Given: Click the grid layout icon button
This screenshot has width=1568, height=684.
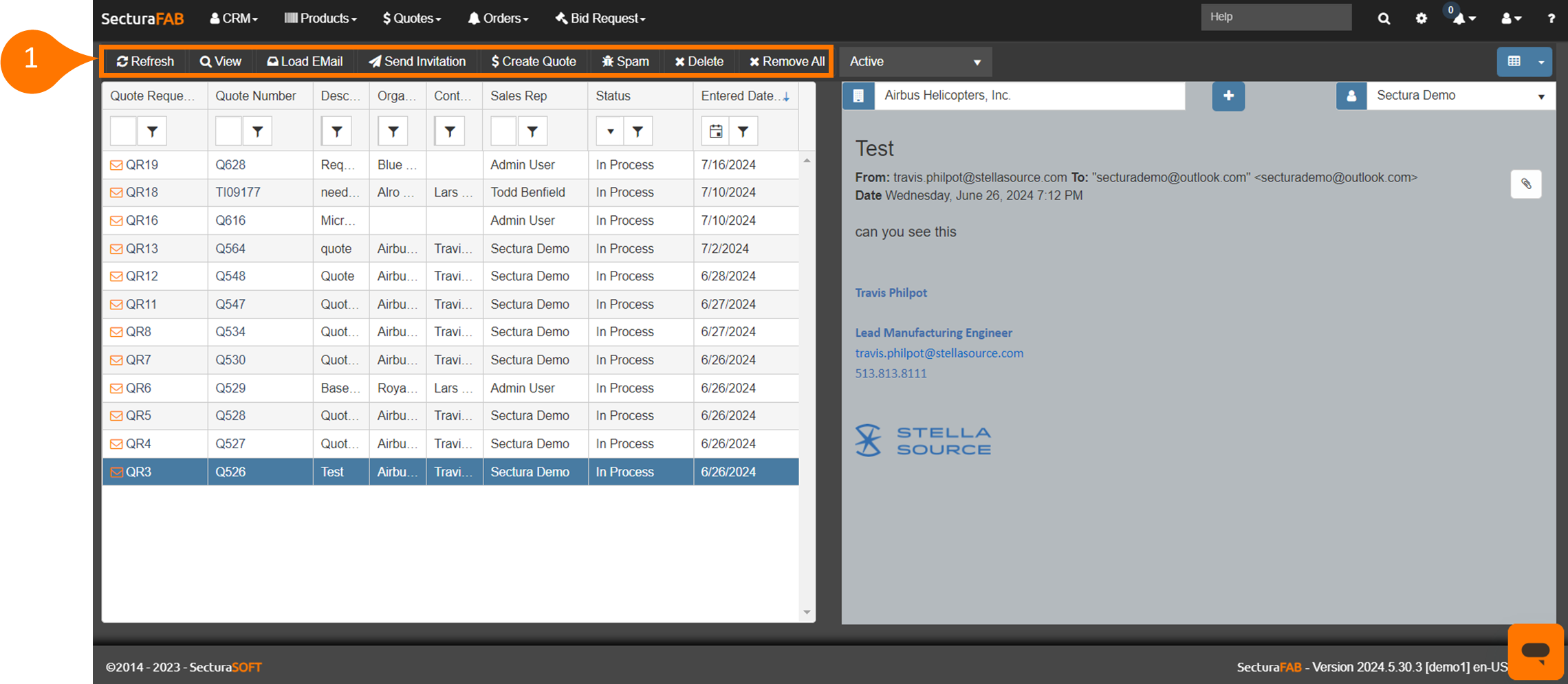Looking at the screenshot, I should coord(1514,61).
